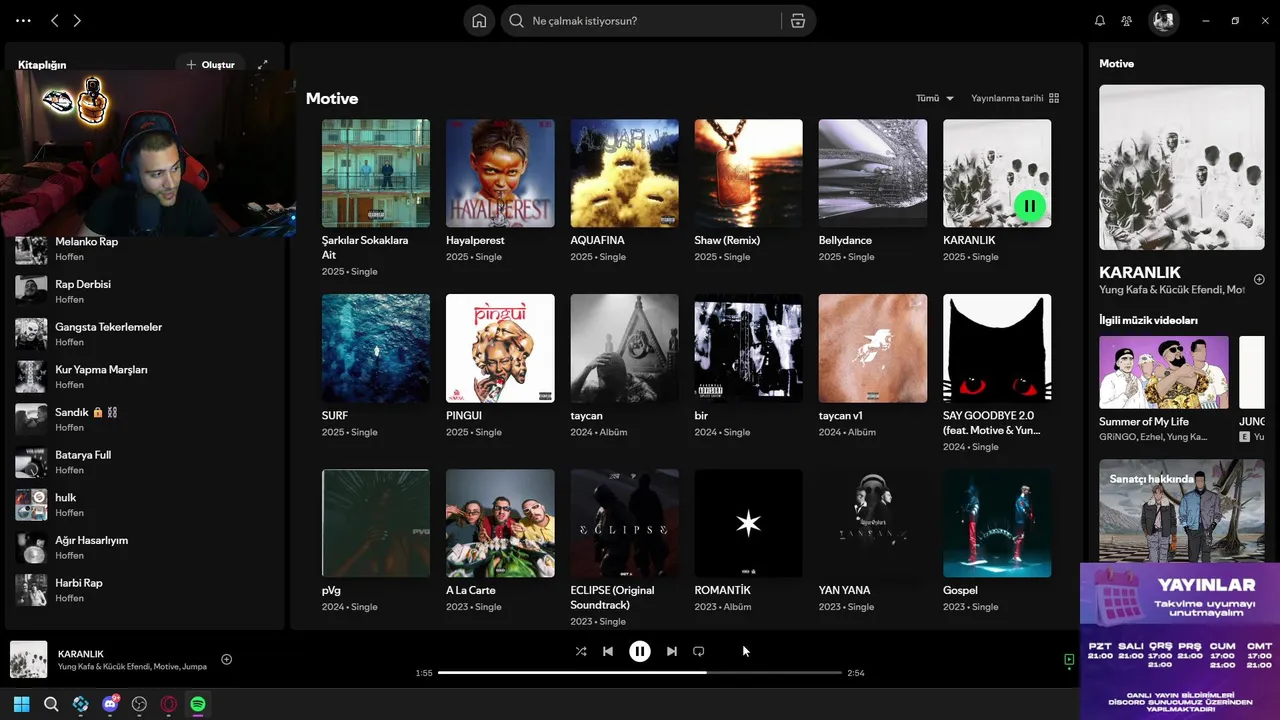The image size is (1280, 720).
Task: Open the Harbi Rap playlist
Action: coord(145,590)
